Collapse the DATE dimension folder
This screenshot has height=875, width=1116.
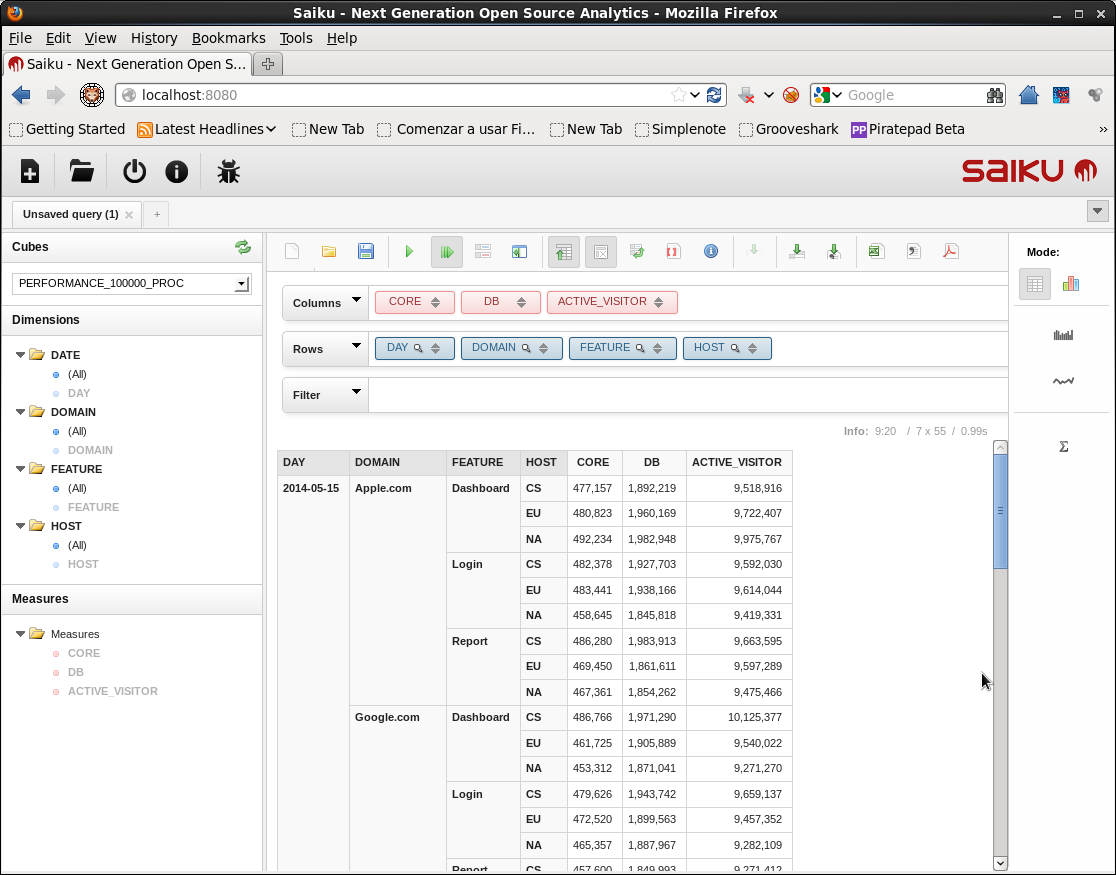(21, 355)
